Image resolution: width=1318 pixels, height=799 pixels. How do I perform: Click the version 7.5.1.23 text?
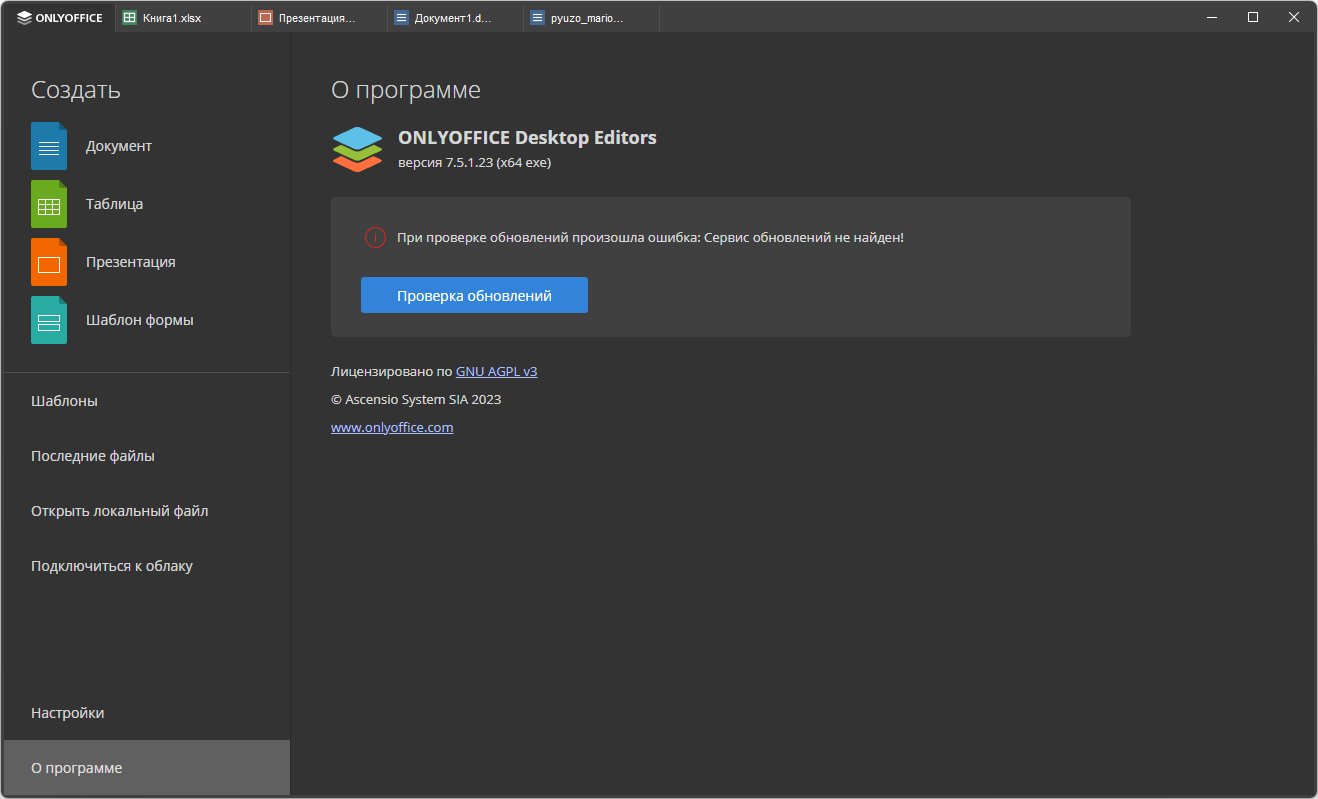click(474, 162)
